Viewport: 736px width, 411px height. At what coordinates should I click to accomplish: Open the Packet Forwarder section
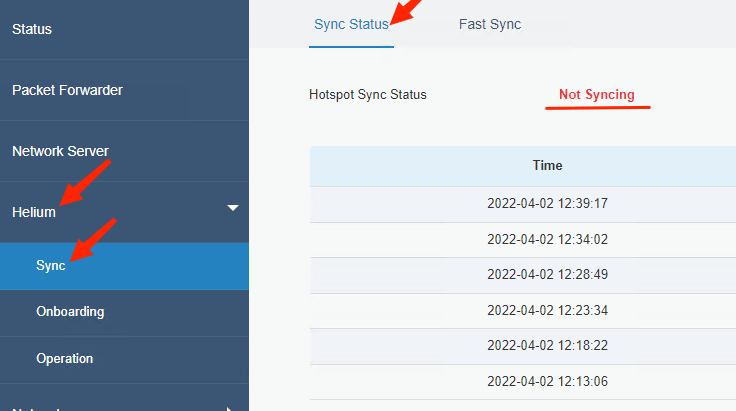[124, 90]
